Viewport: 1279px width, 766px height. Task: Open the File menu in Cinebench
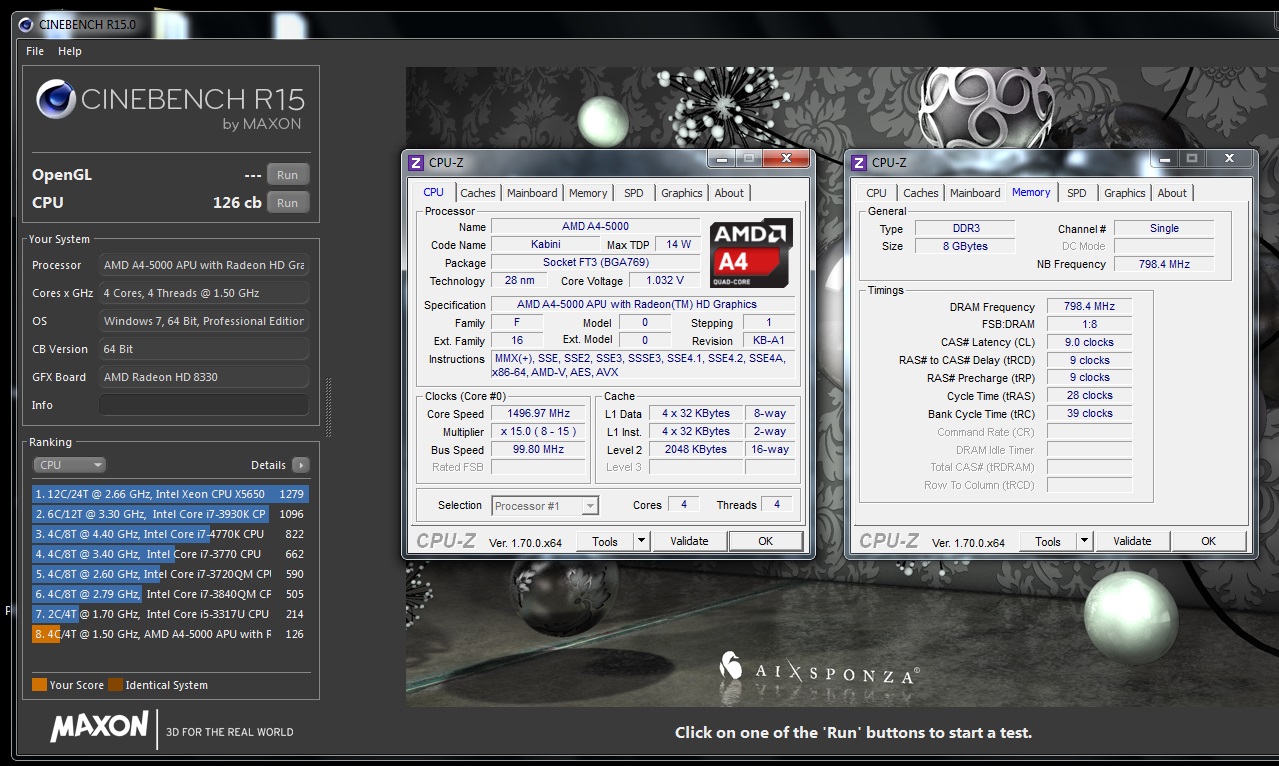pyautogui.click(x=34, y=51)
